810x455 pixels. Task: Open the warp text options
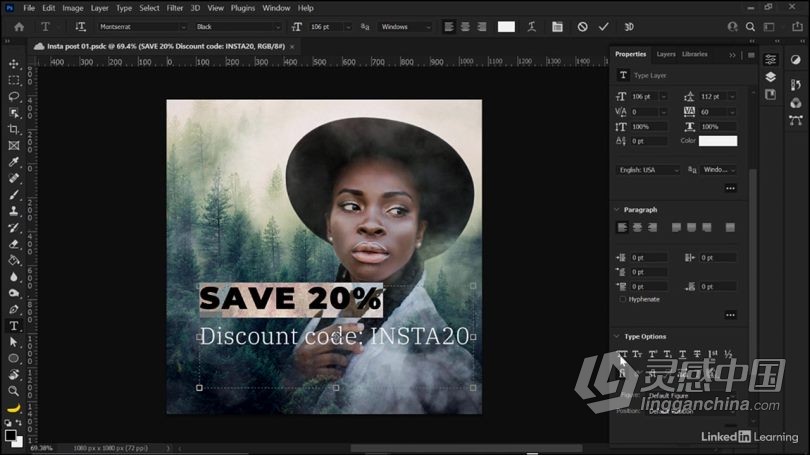[x=533, y=27]
